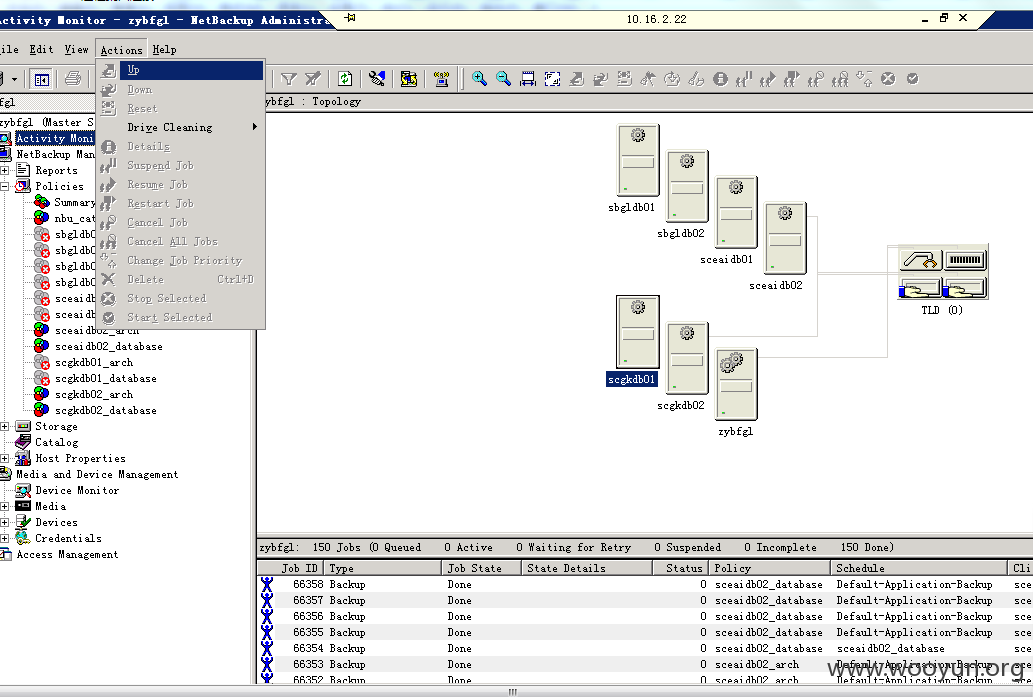Open the Help menu
Image resolution: width=1033 pixels, height=697 pixels.
coord(164,49)
